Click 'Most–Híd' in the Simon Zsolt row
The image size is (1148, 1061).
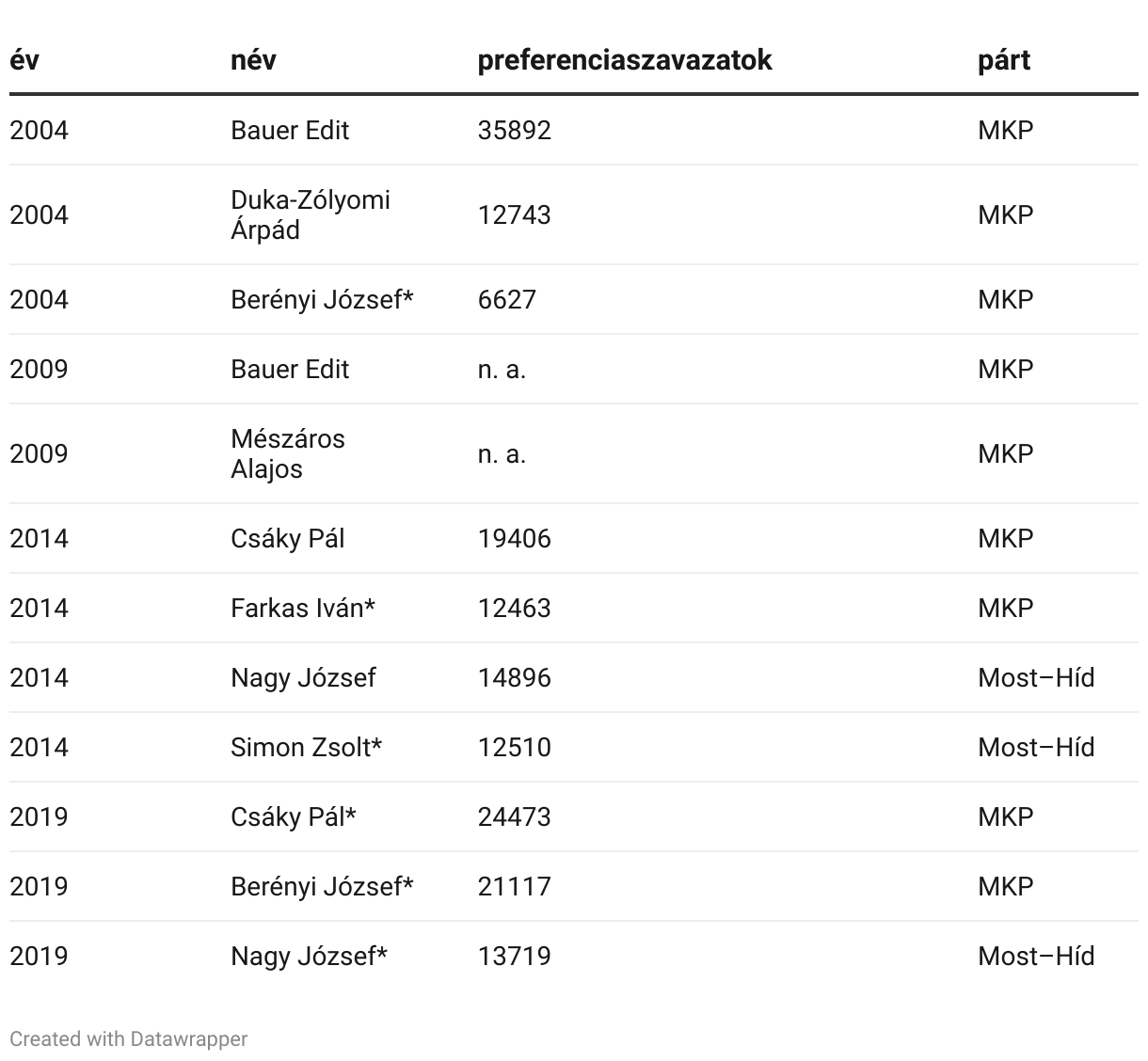[1035, 747]
